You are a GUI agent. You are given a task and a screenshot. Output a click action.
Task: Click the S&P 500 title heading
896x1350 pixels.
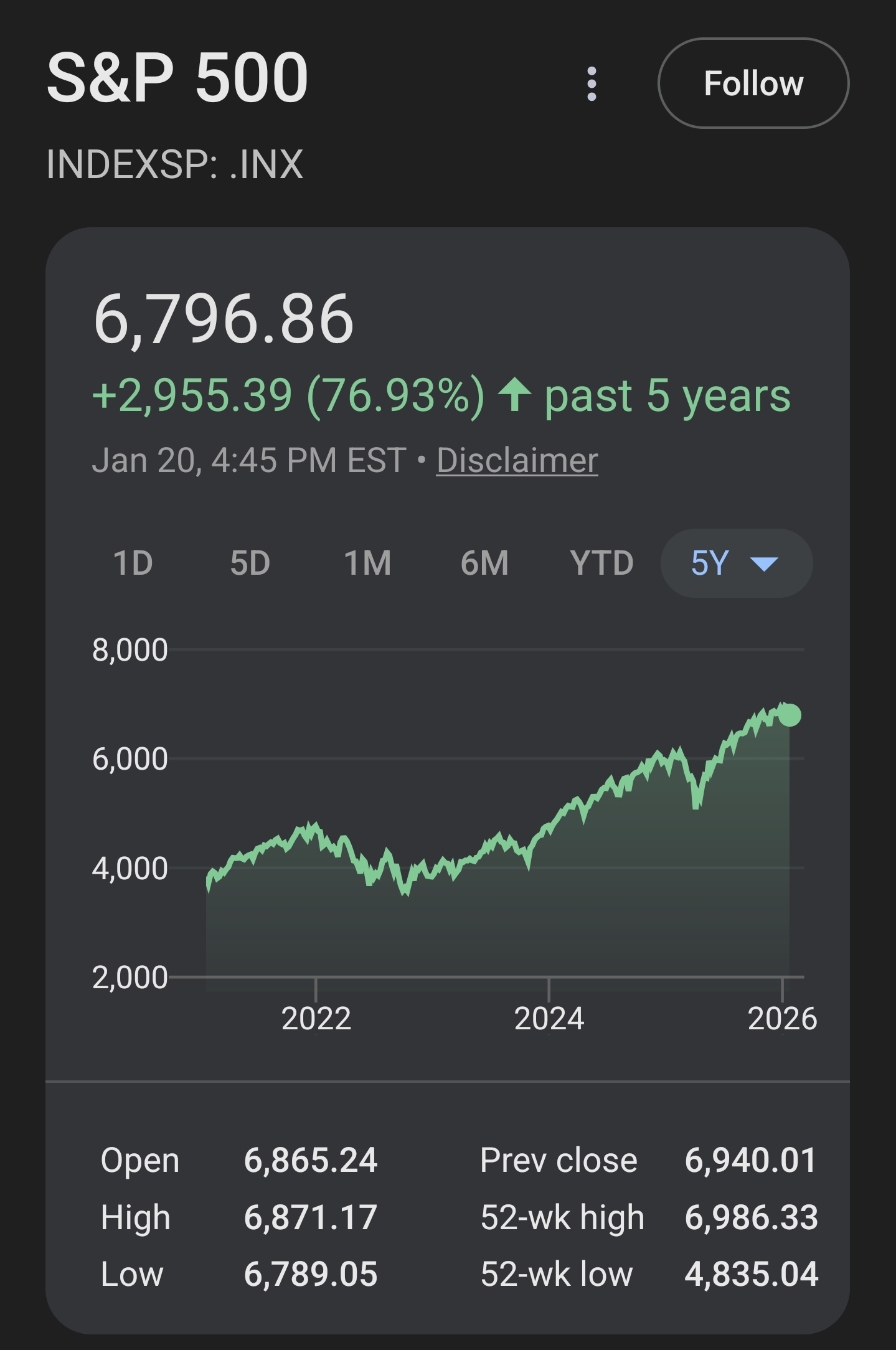(177, 78)
